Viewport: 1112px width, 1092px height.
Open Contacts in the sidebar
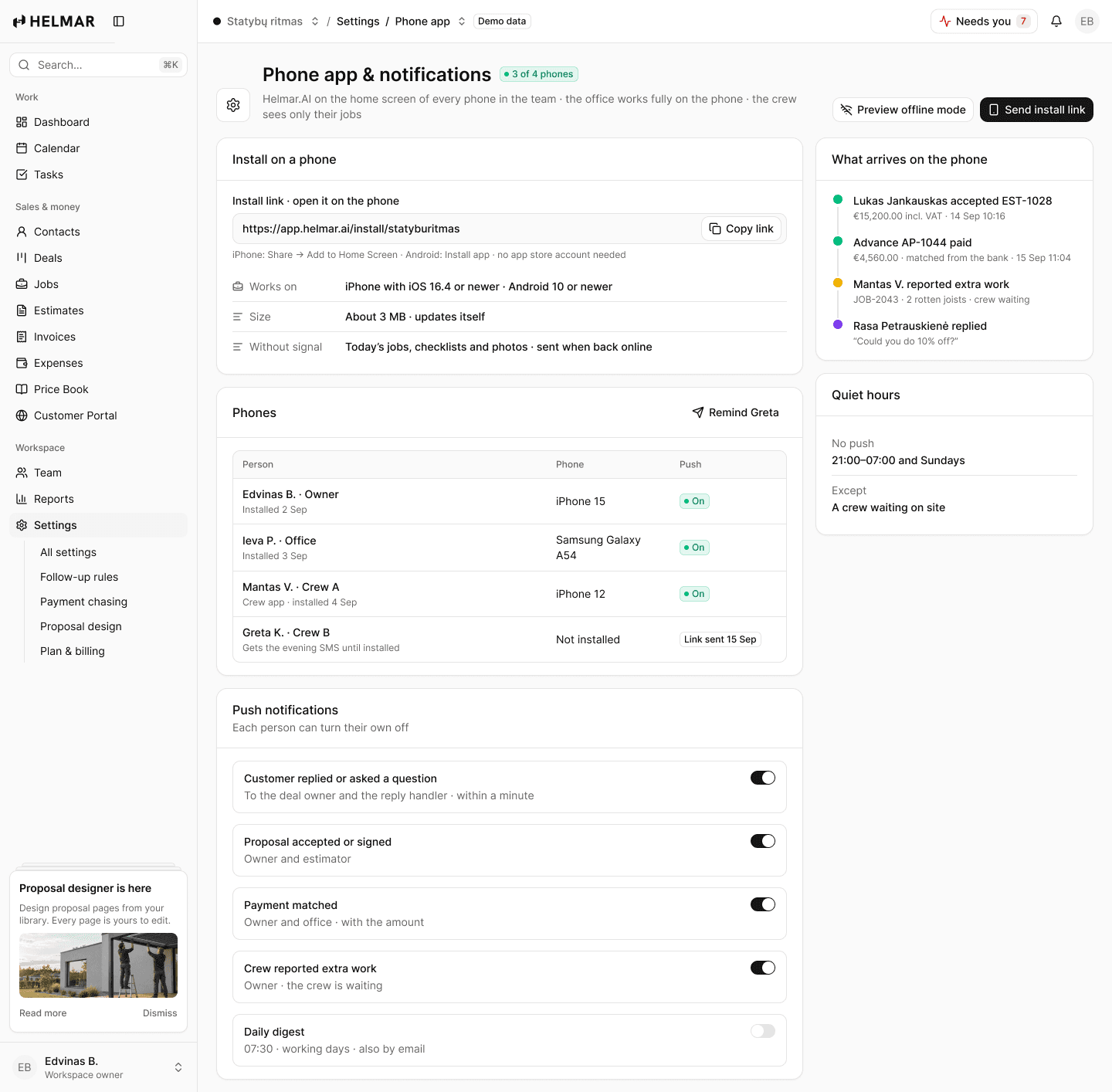tap(98, 232)
